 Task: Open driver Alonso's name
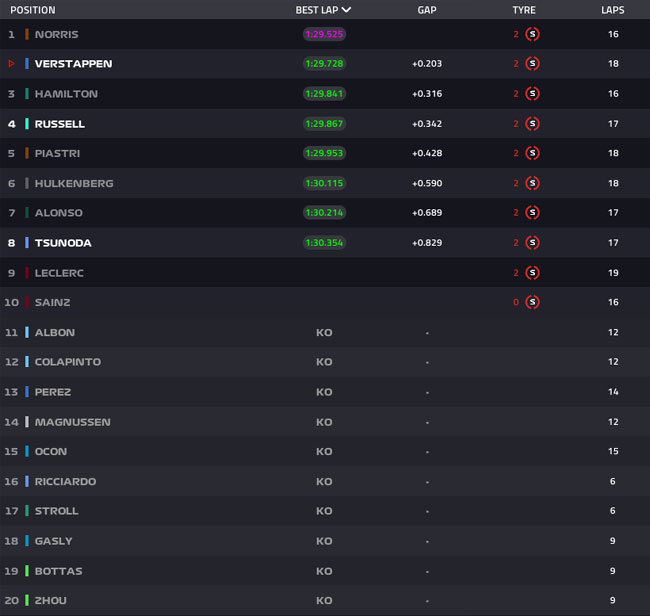58,213
